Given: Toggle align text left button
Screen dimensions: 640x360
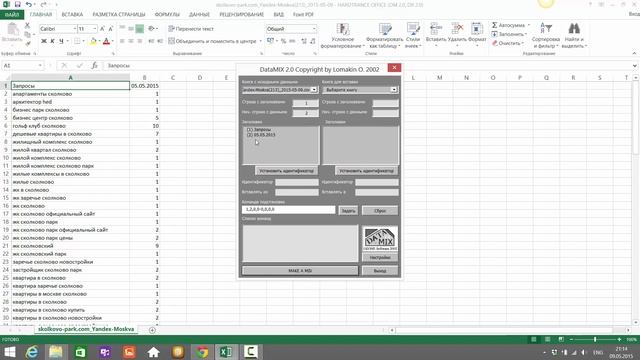Looking at the screenshot, I should point(122,41).
